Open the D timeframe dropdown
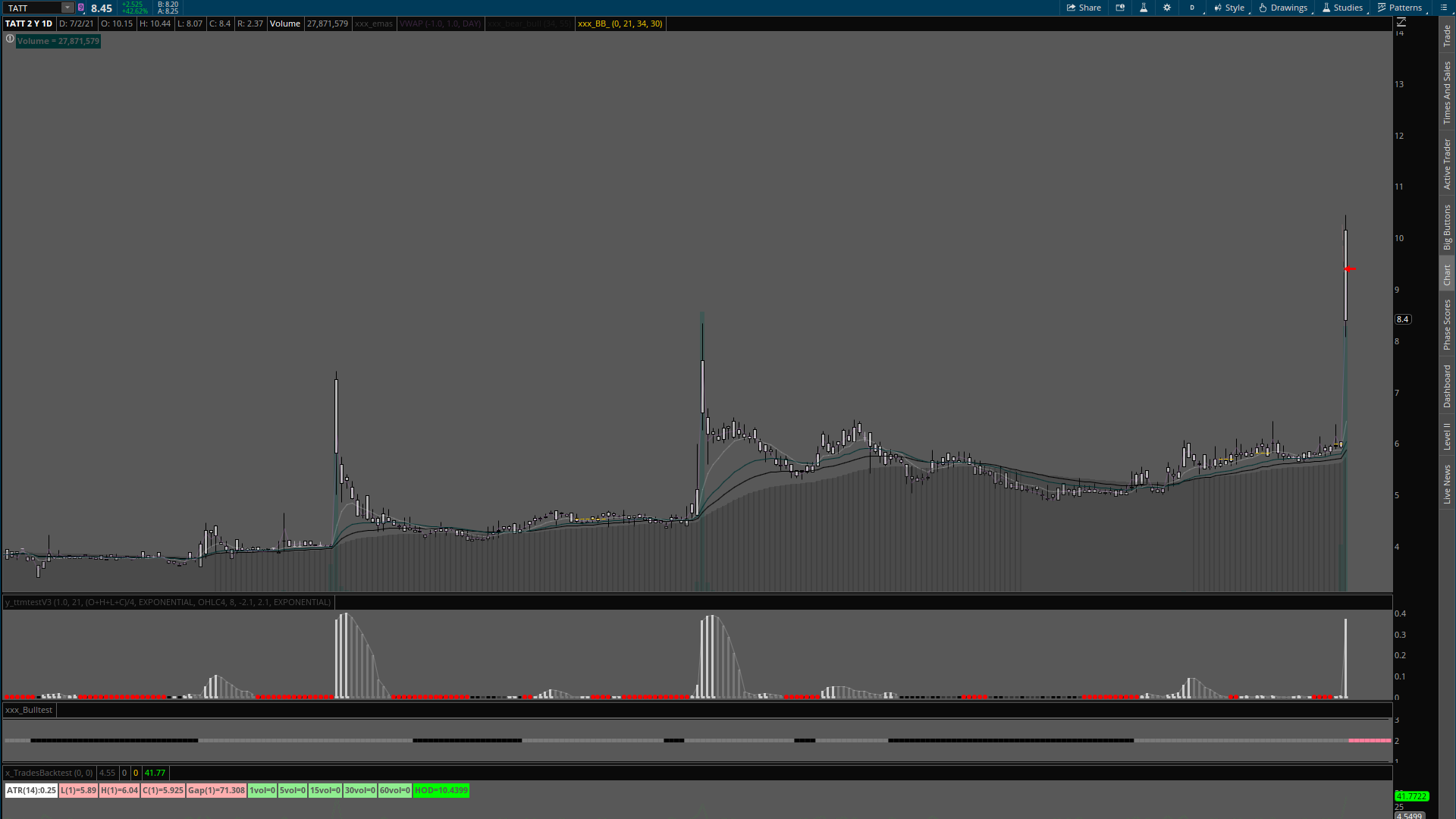 point(1192,8)
